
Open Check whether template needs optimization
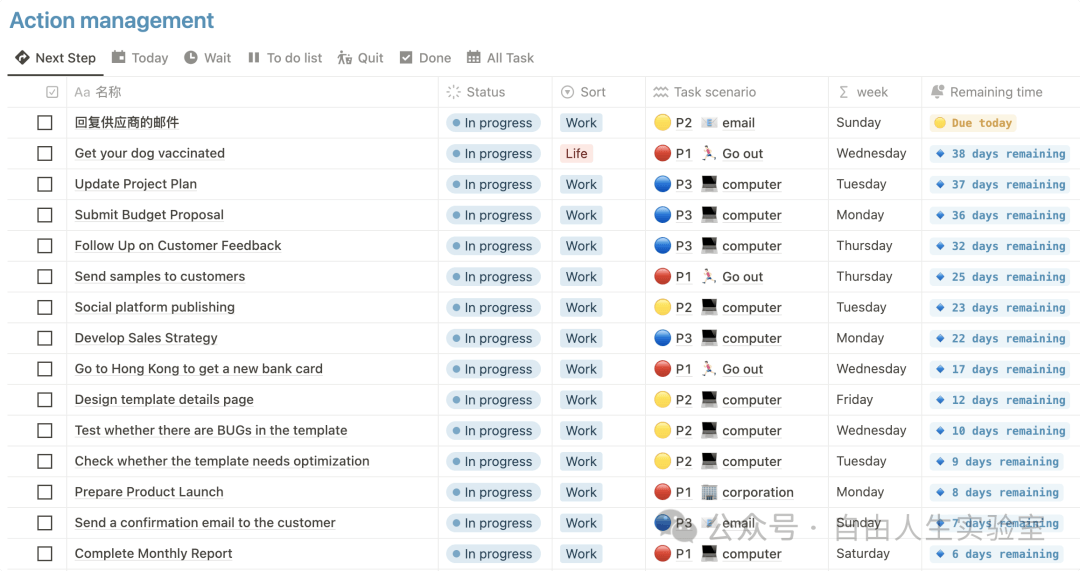pos(222,461)
